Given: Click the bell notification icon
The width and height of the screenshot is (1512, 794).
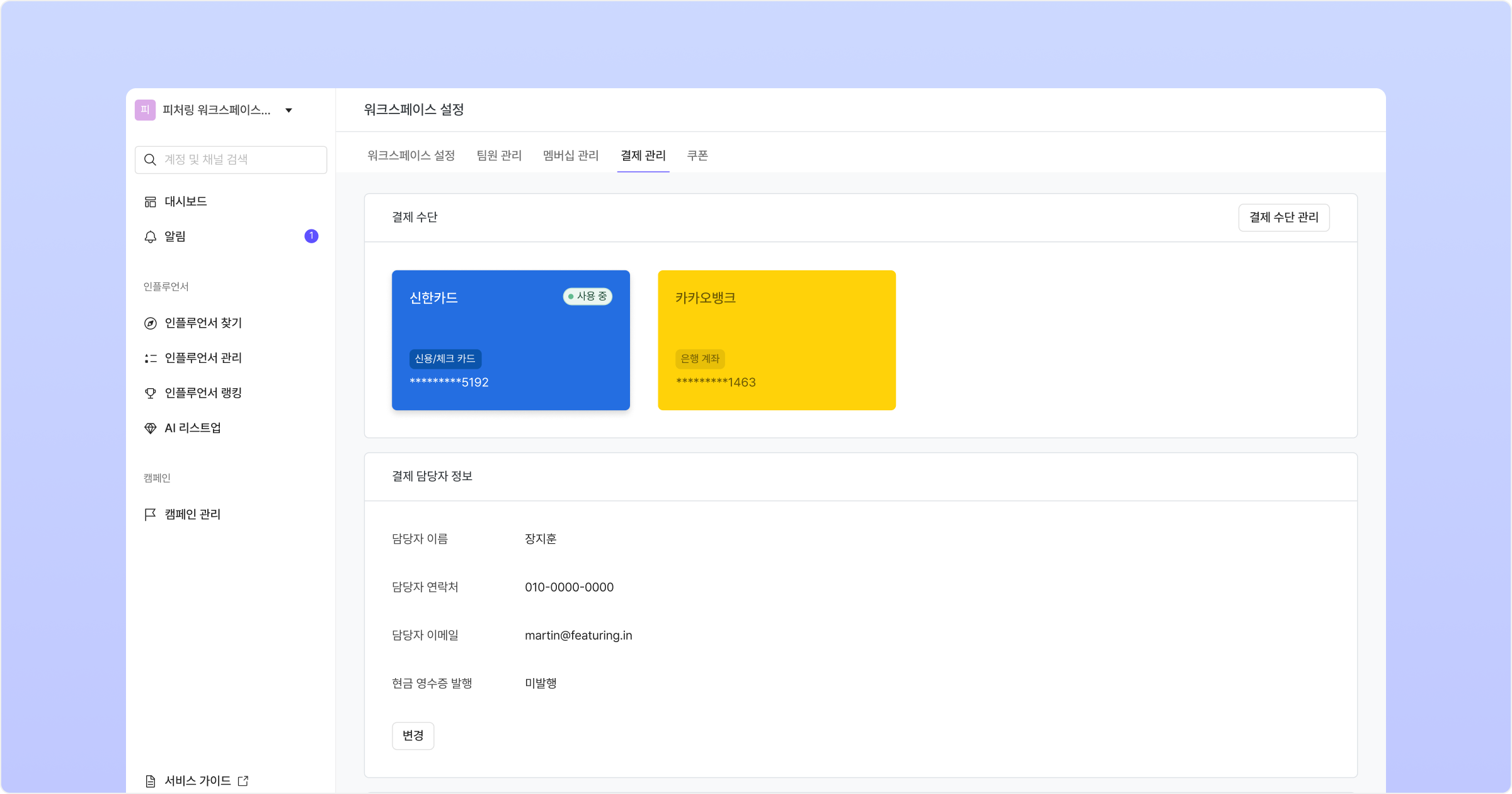Looking at the screenshot, I should pos(150,237).
